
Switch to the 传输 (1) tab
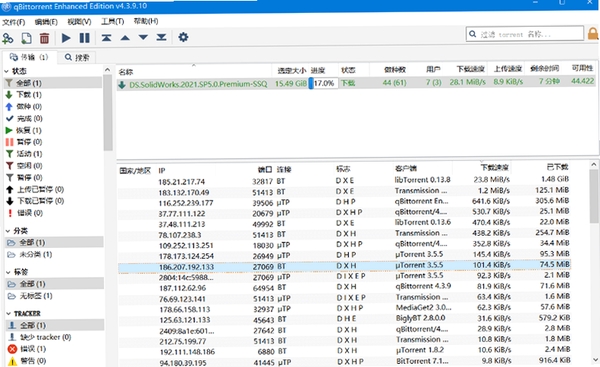click(x=29, y=57)
